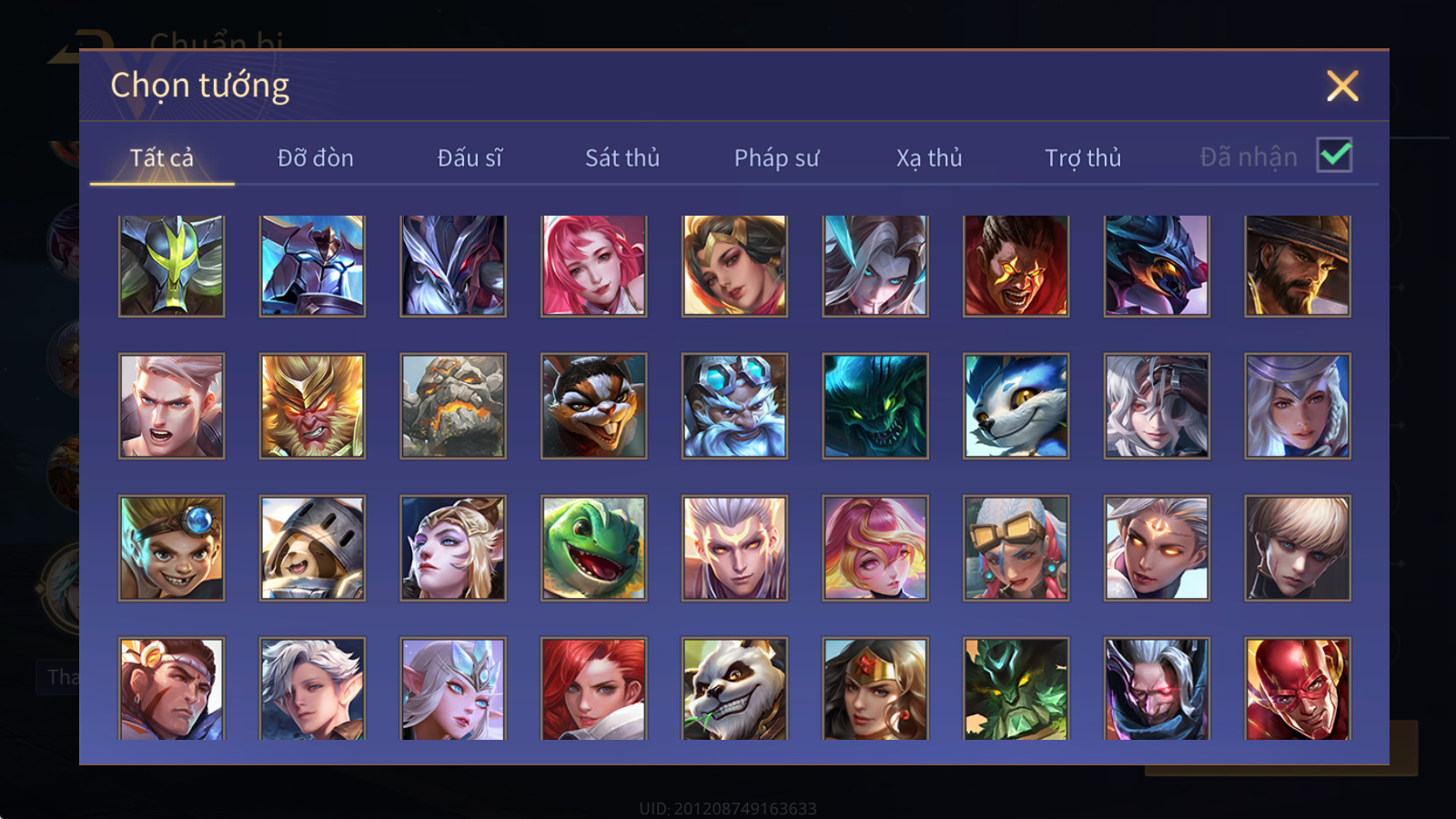Close the Chọn tướng dialog
Viewport: 1456px width, 819px height.
(x=1342, y=86)
